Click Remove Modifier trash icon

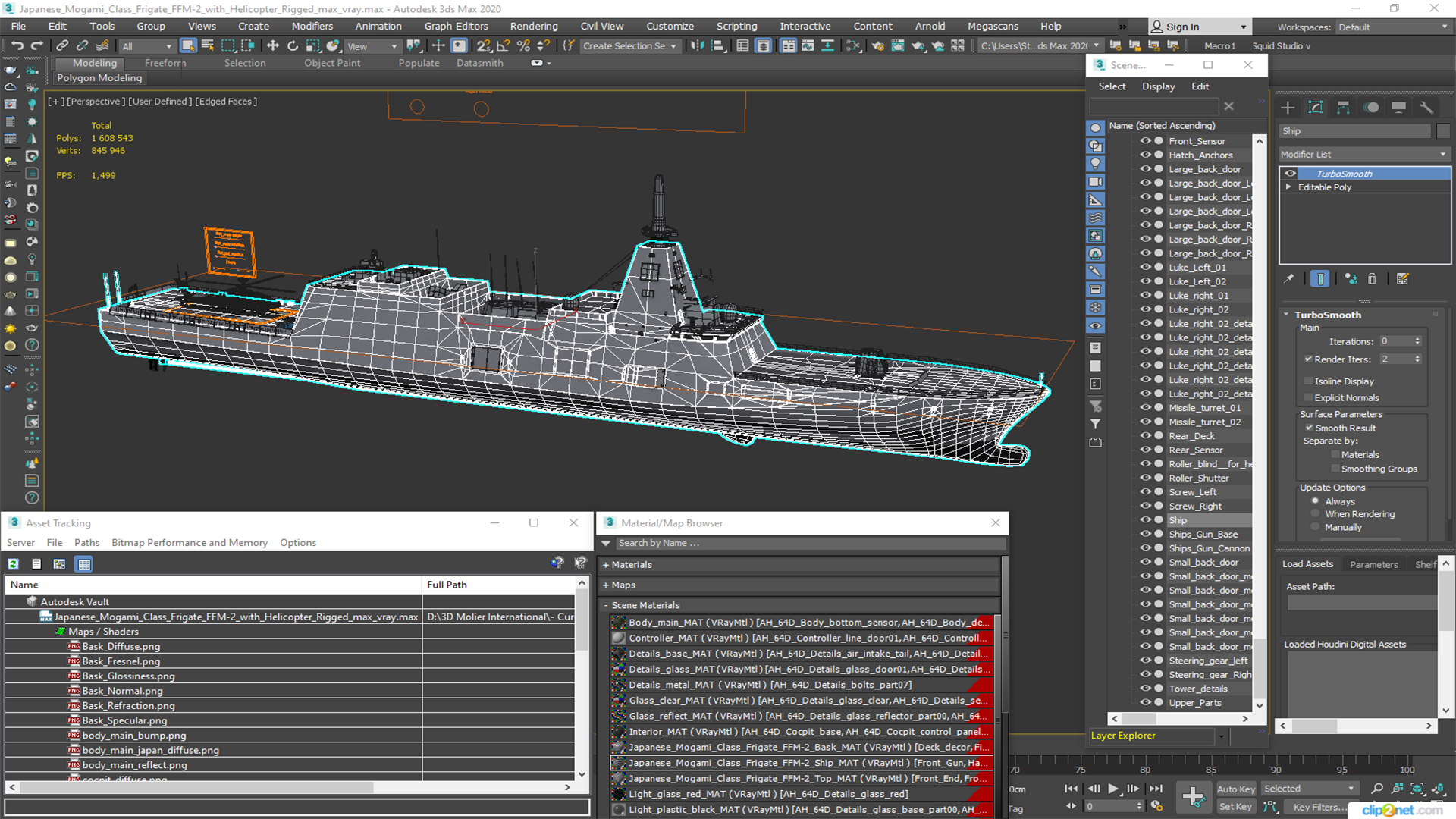[x=1372, y=279]
